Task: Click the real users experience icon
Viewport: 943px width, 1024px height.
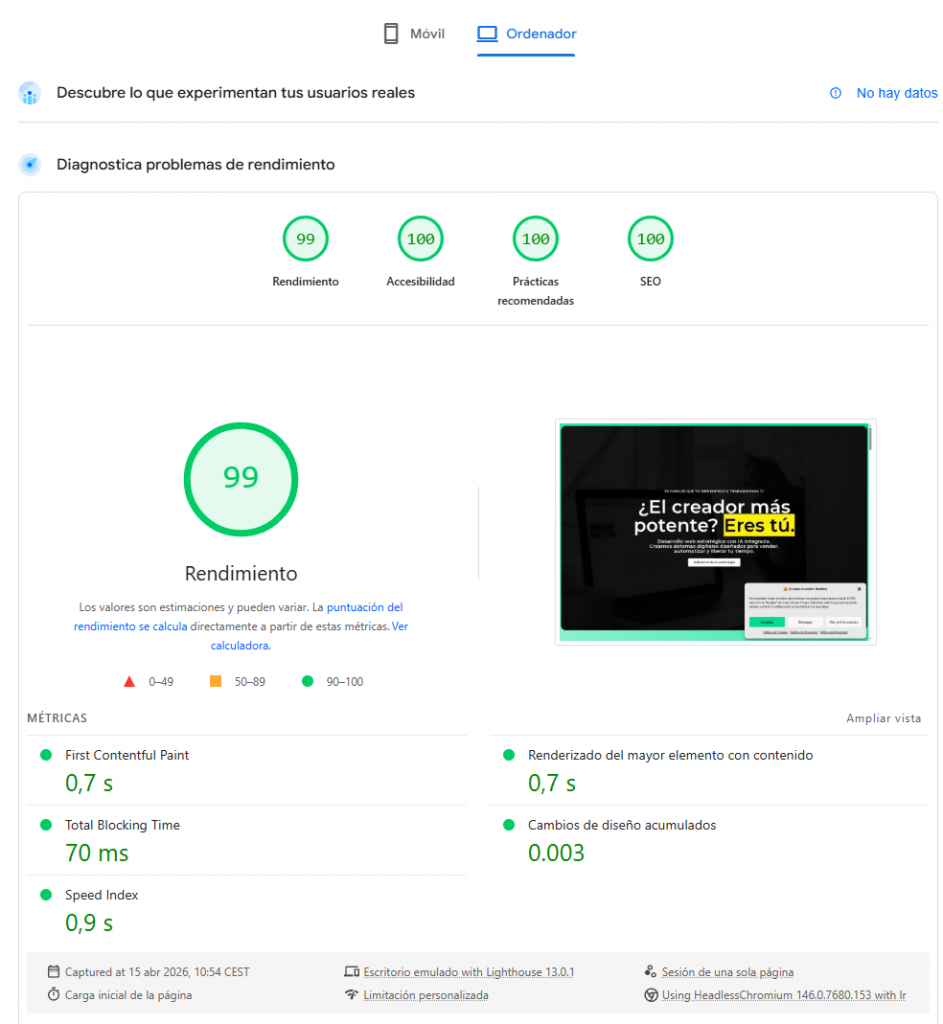Action: 30,93
